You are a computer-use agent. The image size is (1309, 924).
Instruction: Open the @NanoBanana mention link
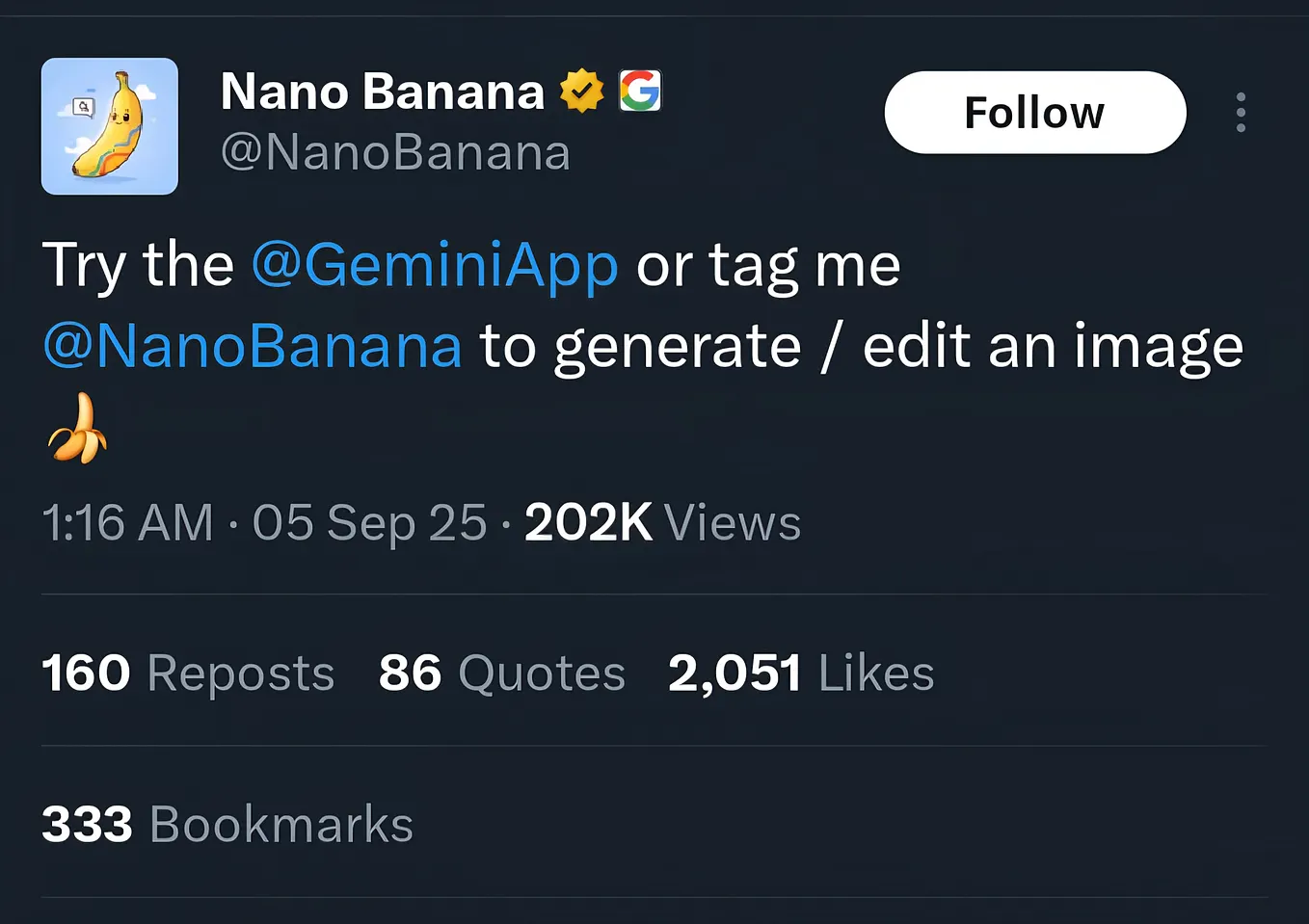click(x=253, y=347)
